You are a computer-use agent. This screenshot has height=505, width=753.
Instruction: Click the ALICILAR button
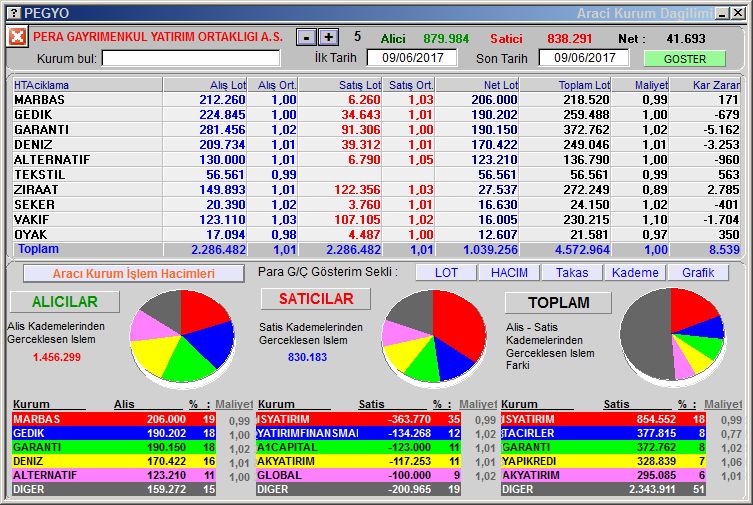tap(65, 301)
